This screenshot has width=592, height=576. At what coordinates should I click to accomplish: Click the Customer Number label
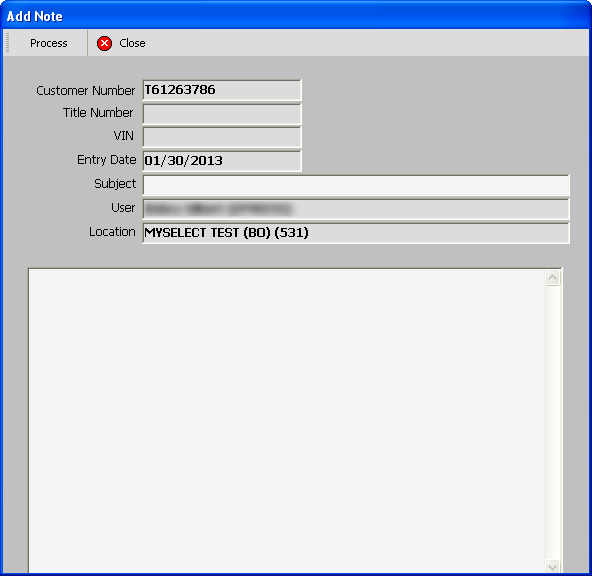click(85, 91)
